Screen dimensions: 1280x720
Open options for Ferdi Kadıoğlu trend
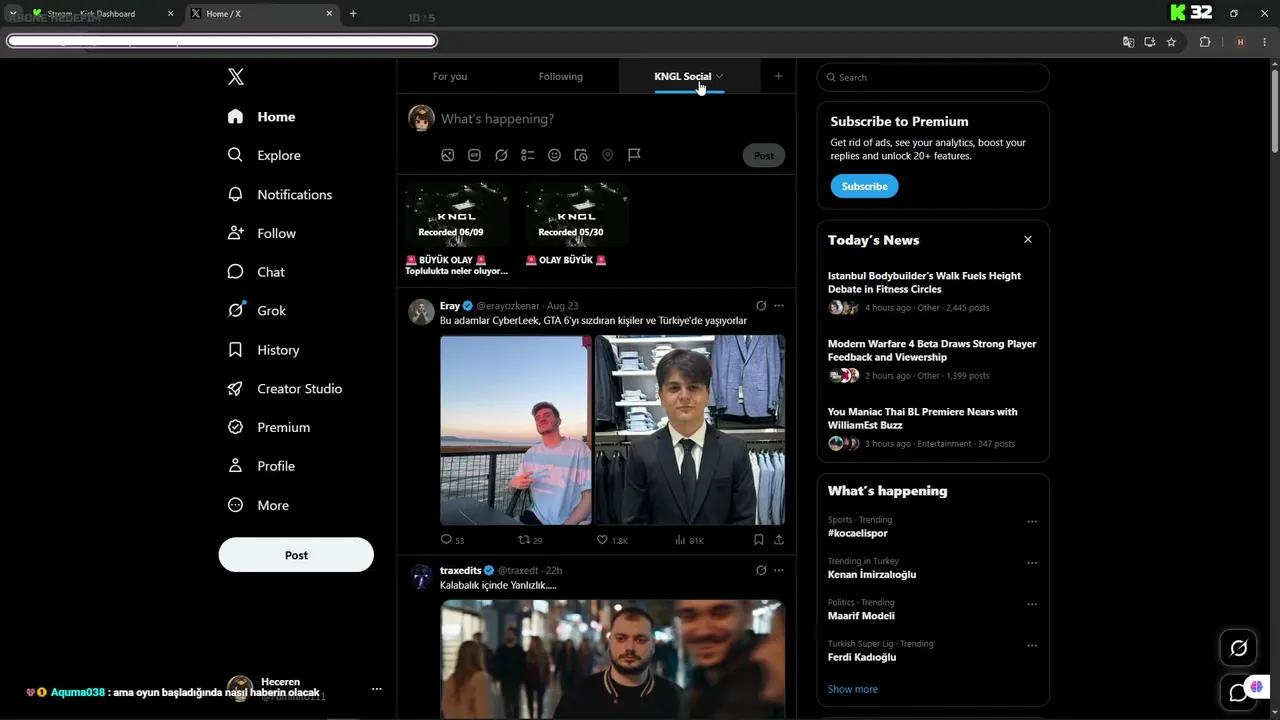[x=1032, y=645]
